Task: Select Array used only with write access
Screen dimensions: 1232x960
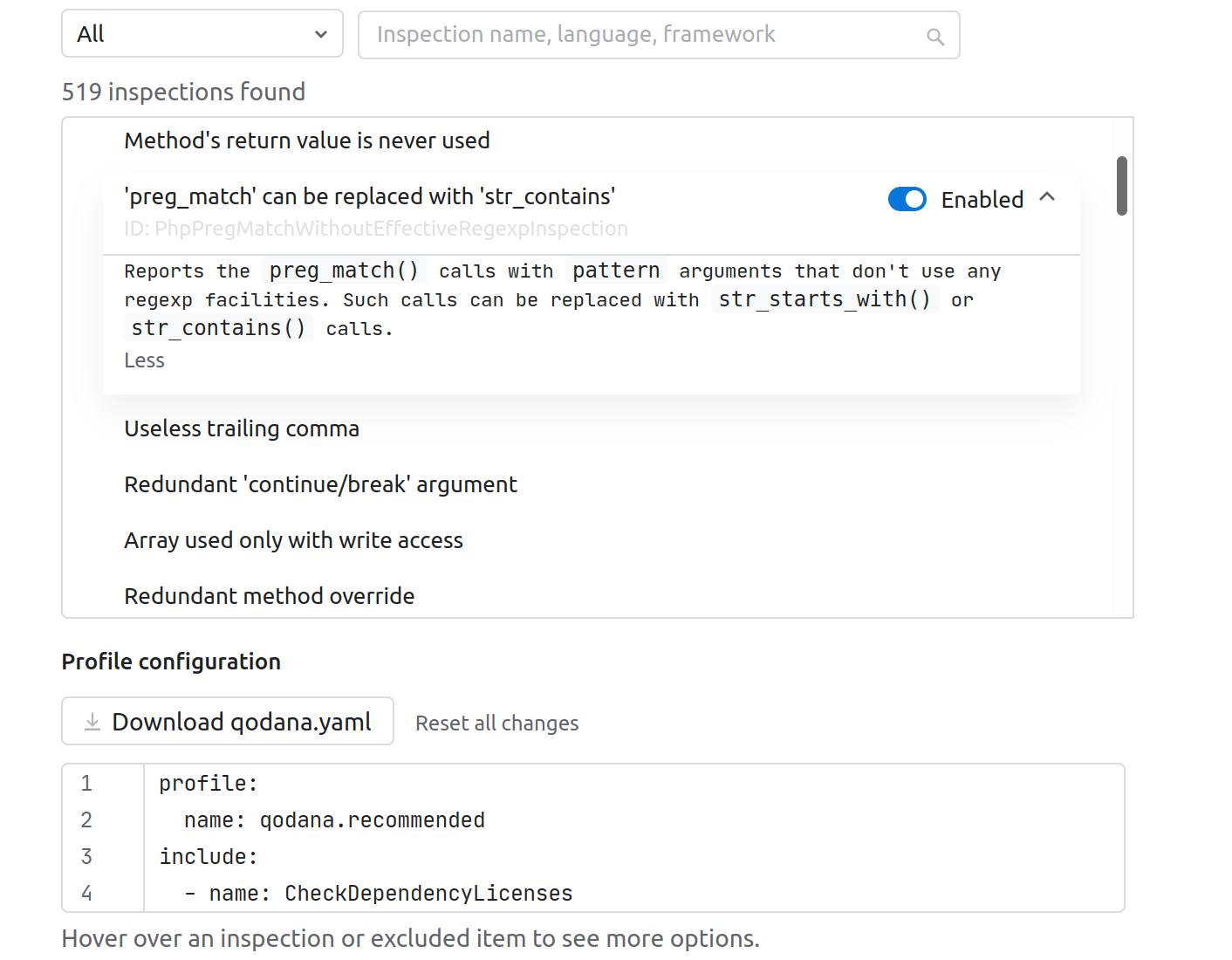Action: (x=293, y=540)
